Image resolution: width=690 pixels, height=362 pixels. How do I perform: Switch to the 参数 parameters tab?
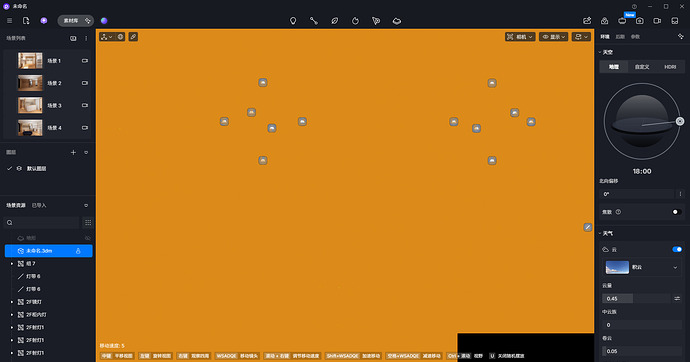(635, 37)
